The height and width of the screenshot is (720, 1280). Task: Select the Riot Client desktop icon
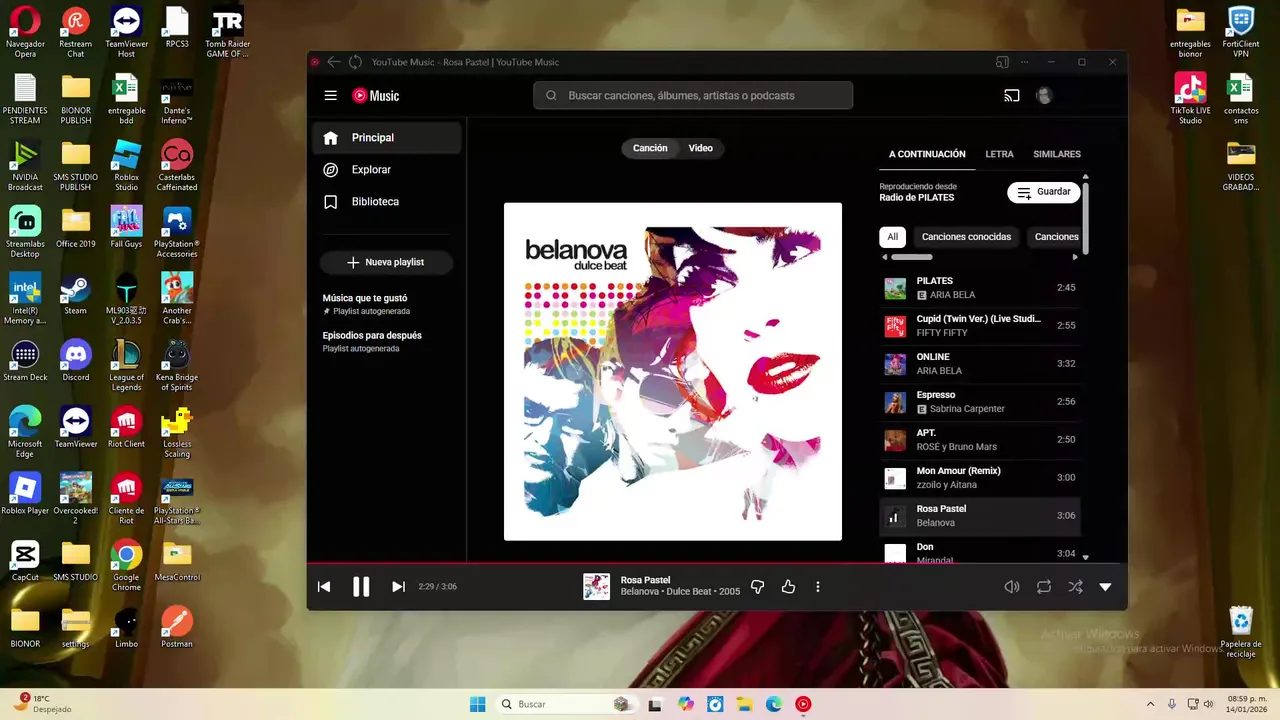126,427
